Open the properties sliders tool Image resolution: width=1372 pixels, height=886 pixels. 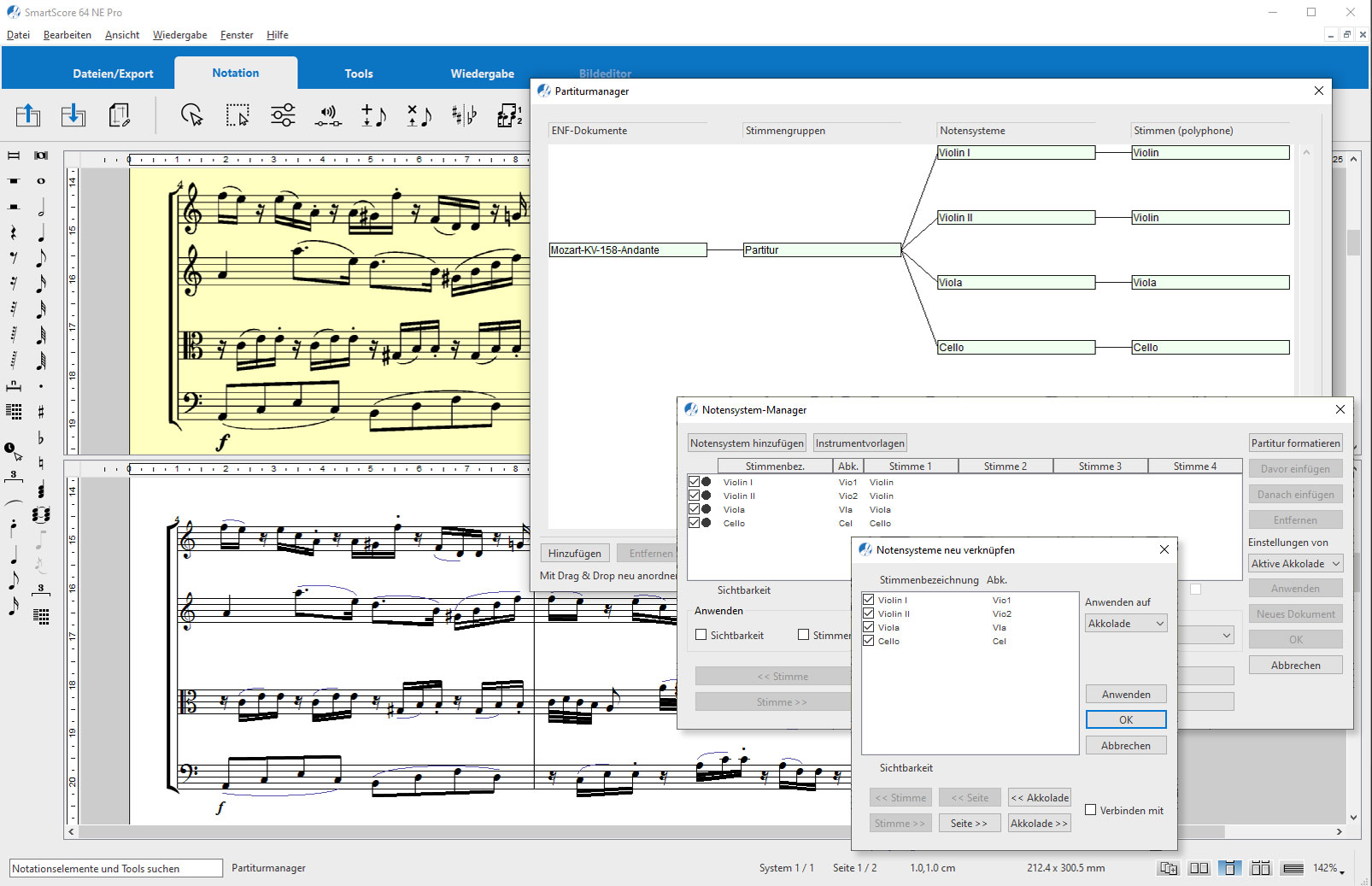coord(282,114)
